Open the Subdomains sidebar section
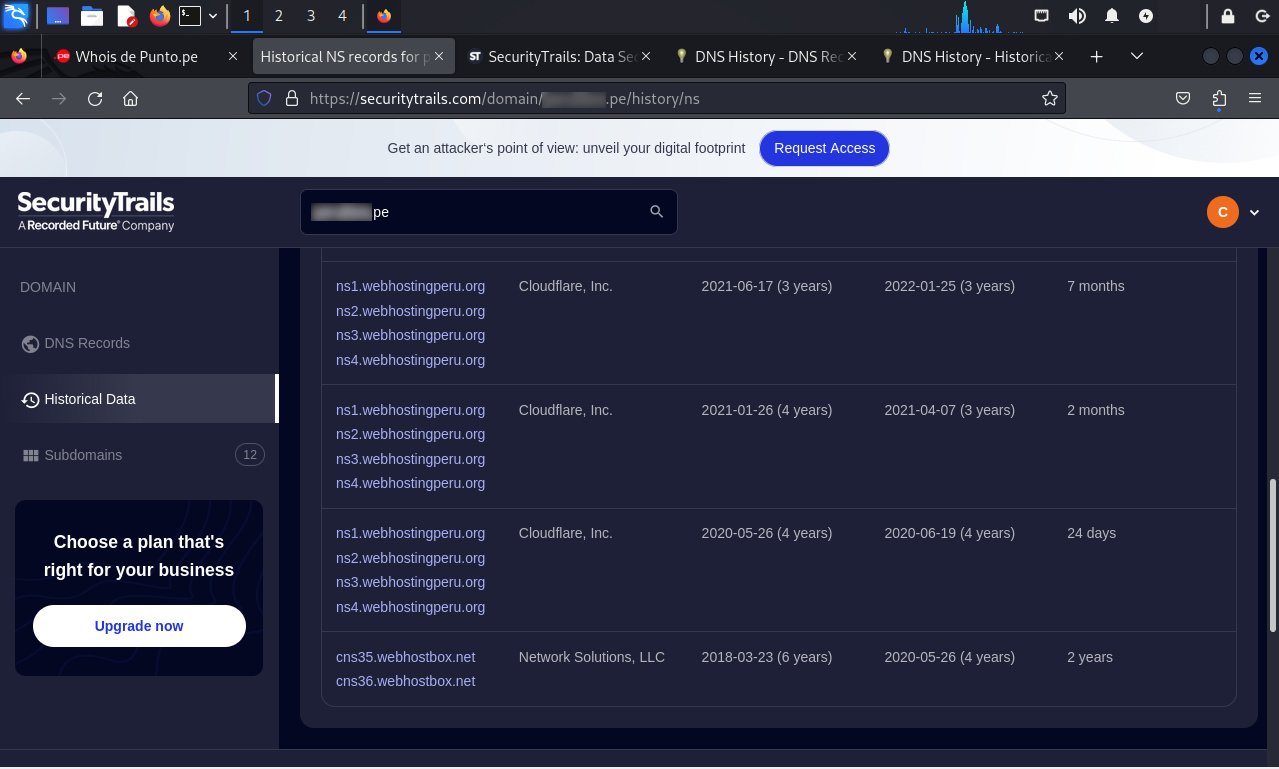This screenshot has height=769, width=1279. (83, 455)
